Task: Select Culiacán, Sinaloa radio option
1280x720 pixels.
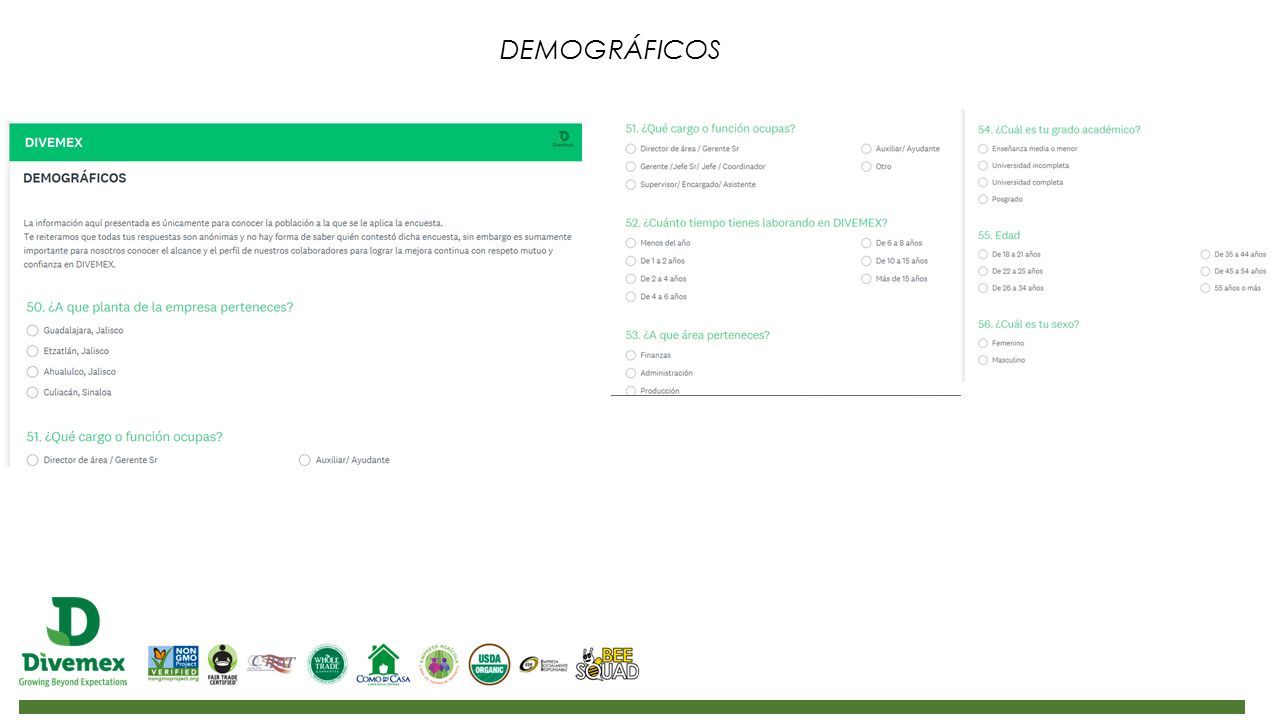Action: tap(33, 392)
